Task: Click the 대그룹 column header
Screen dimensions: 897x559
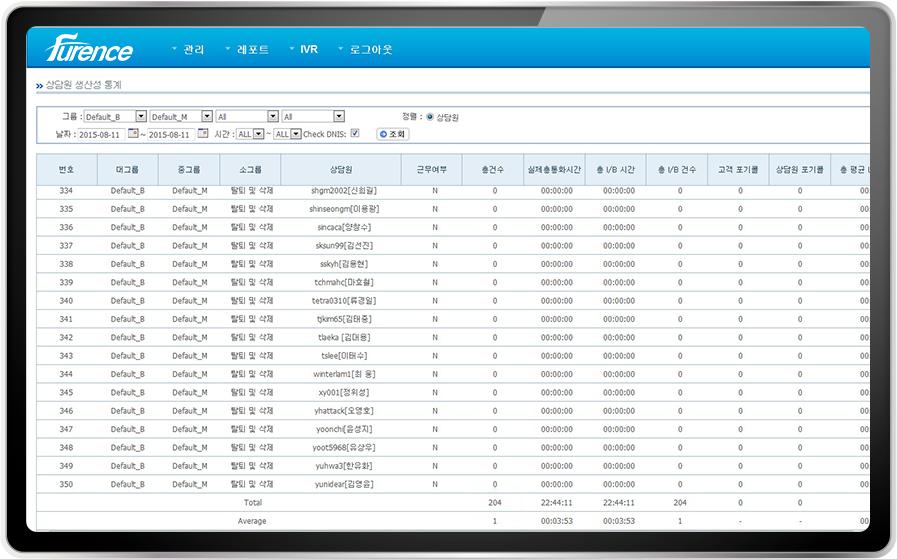Action: tap(127, 169)
